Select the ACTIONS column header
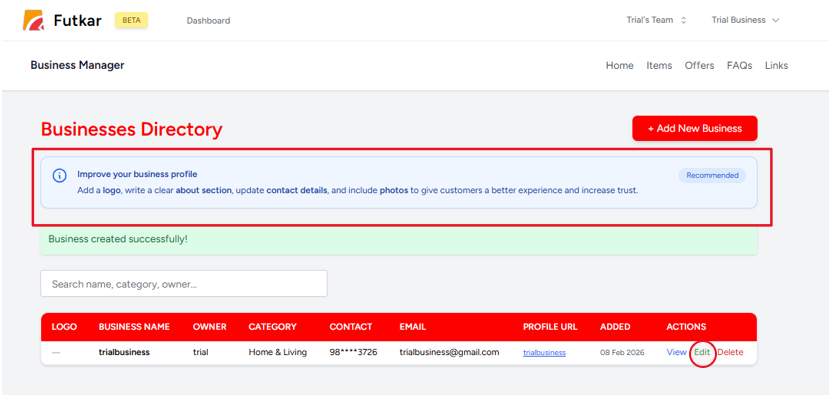Viewport: 830px width, 395px height. coord(686,327)
